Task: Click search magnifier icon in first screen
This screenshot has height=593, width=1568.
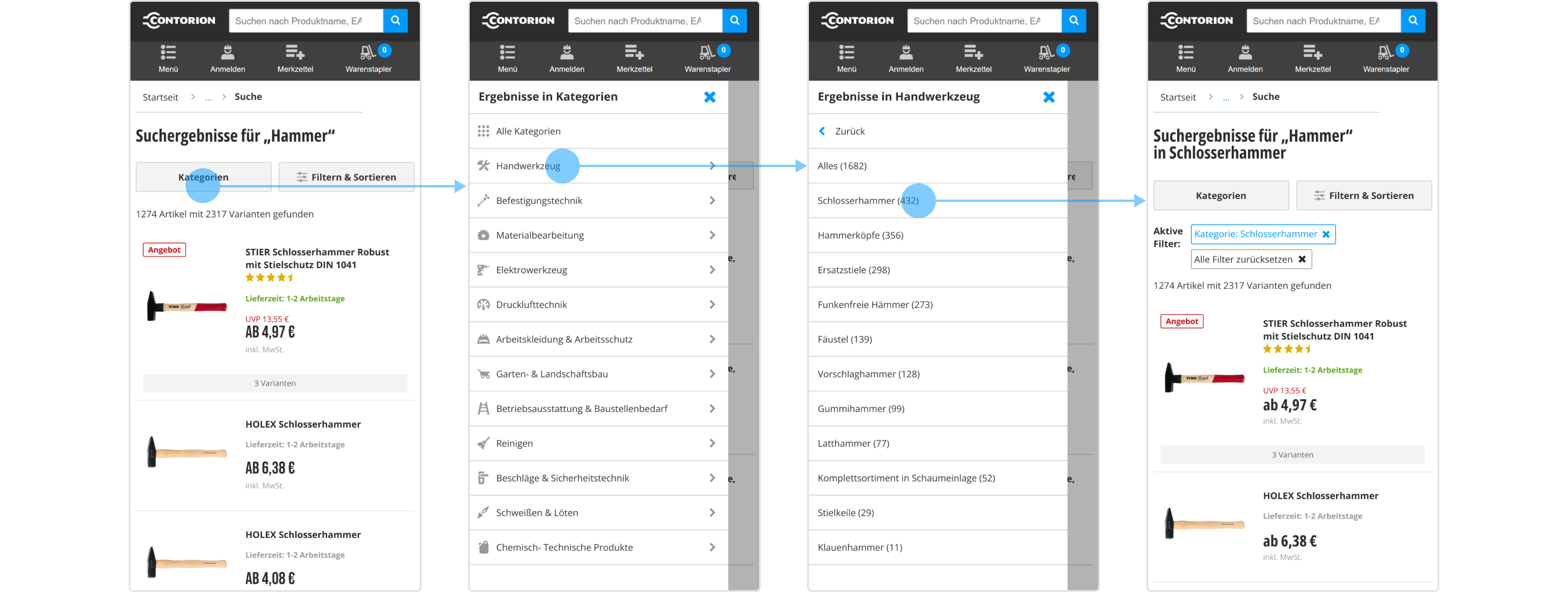Action: point(395,21)
